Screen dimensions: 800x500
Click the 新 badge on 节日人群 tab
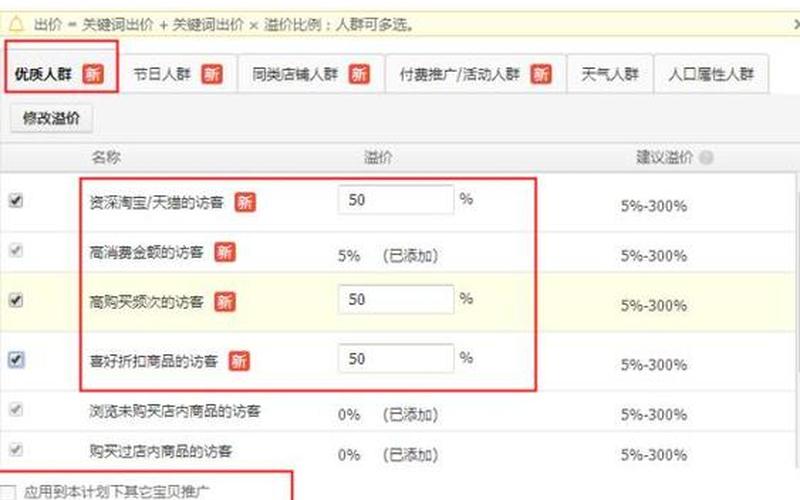212,74
